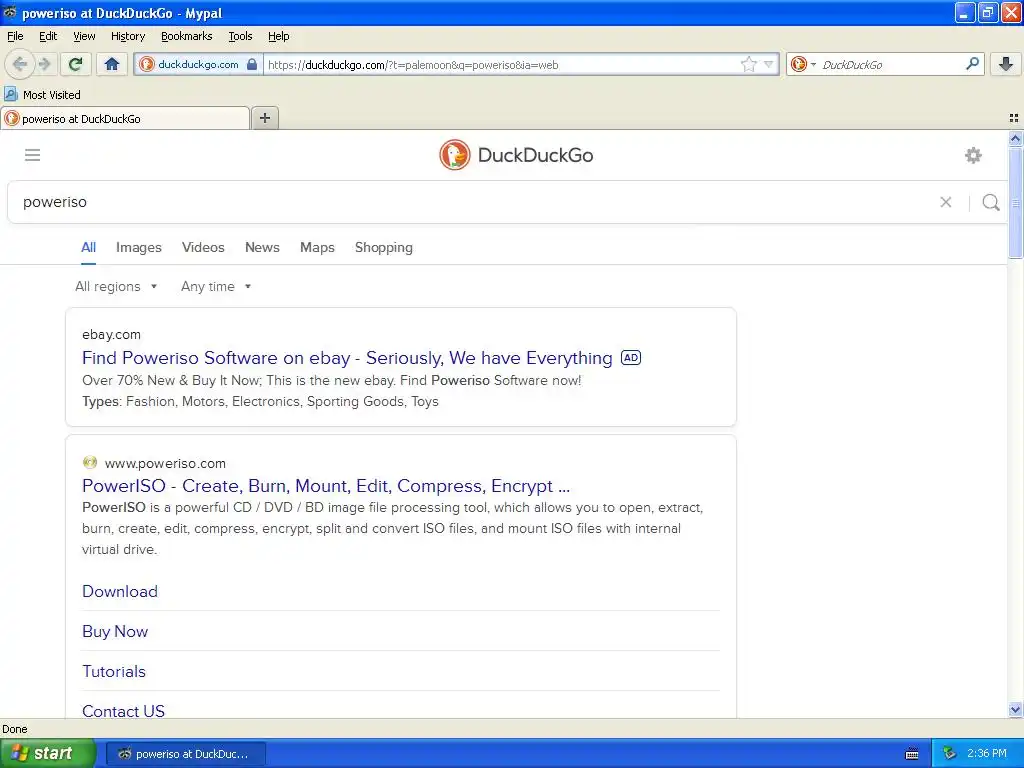1024x768 pixels.
Task: Open the View menu
Action: (84, 36)
